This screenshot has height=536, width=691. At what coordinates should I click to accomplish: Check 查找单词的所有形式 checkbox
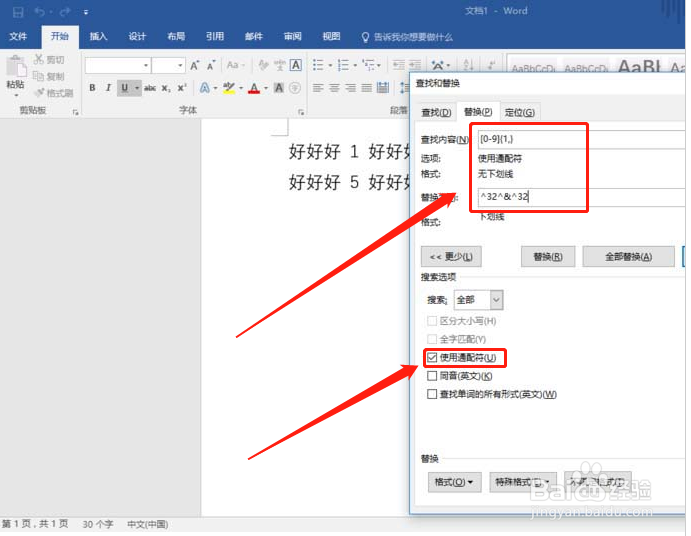click(432, 394)
